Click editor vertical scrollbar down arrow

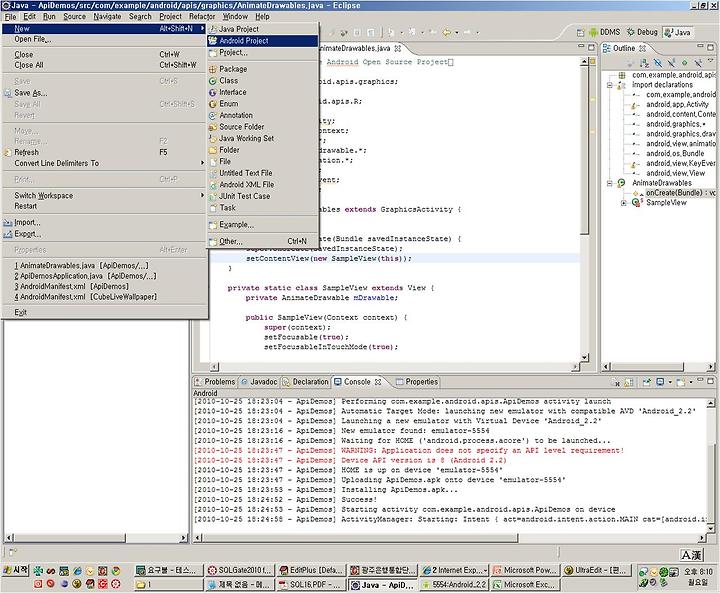(584, 357)
